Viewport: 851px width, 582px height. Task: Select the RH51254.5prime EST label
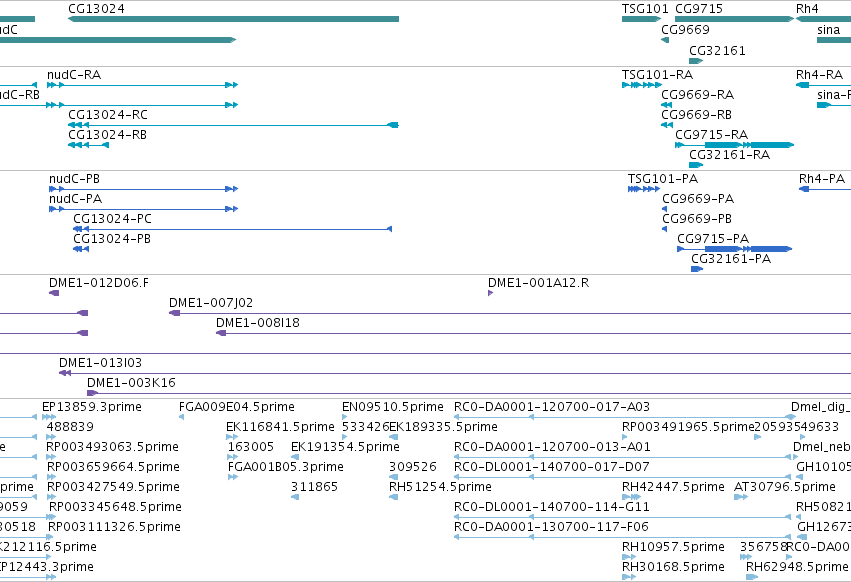(x=440, y=487)
